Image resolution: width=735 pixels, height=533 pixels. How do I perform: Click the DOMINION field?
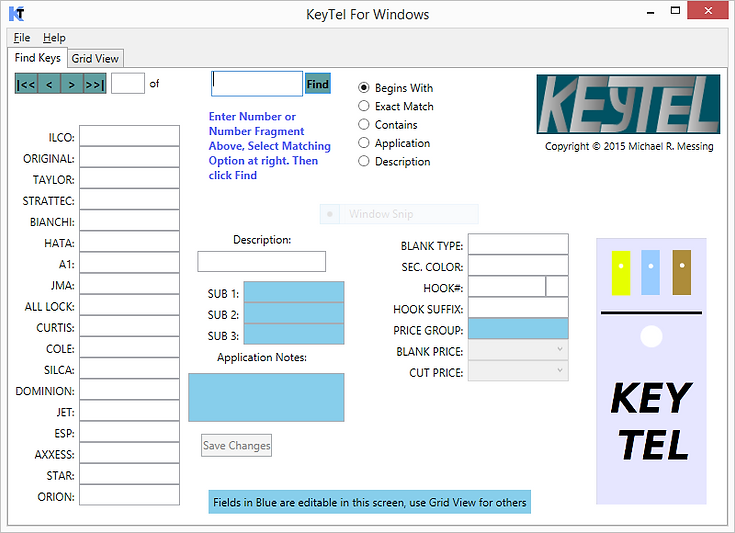tap(129, 390)
